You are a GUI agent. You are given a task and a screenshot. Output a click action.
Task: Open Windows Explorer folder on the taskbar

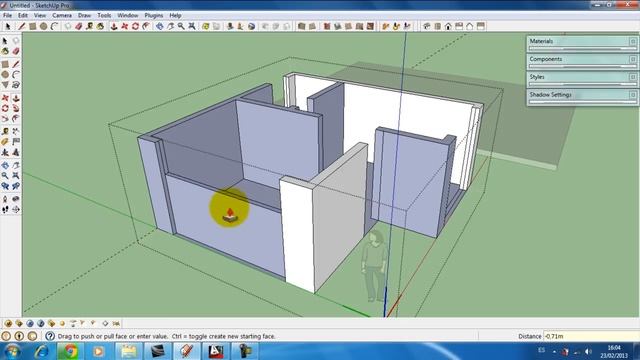pos(128,351)
